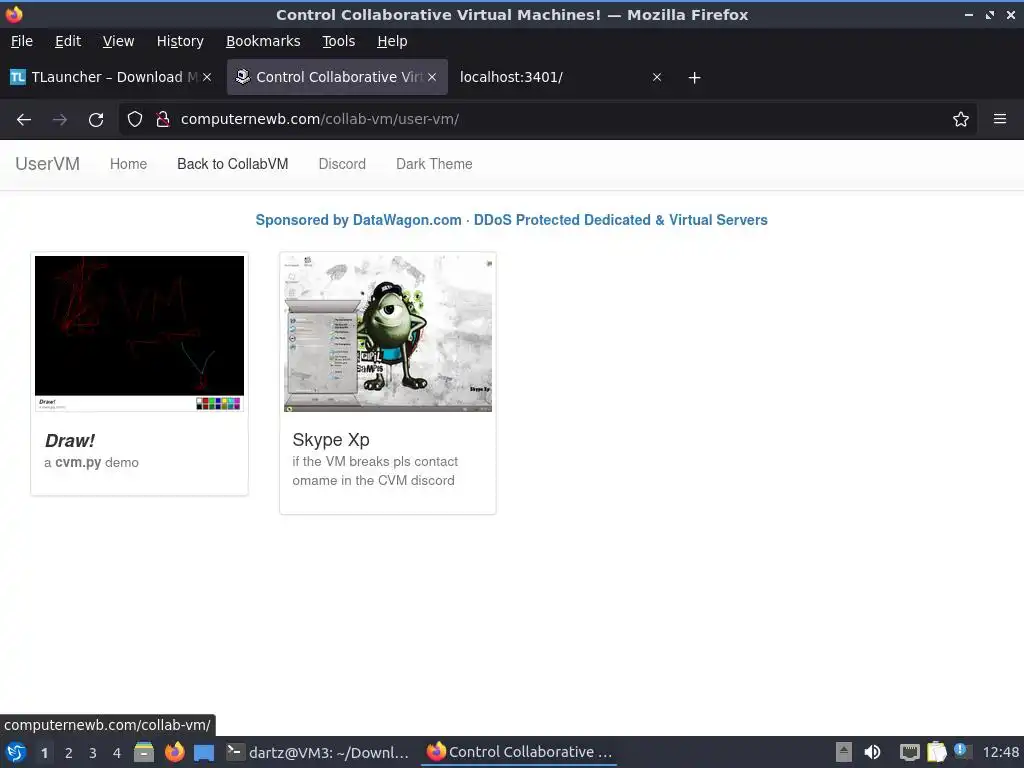Open the tracking protection shield icon
This screenshot has height=768, width=1024.
[135, 119]
